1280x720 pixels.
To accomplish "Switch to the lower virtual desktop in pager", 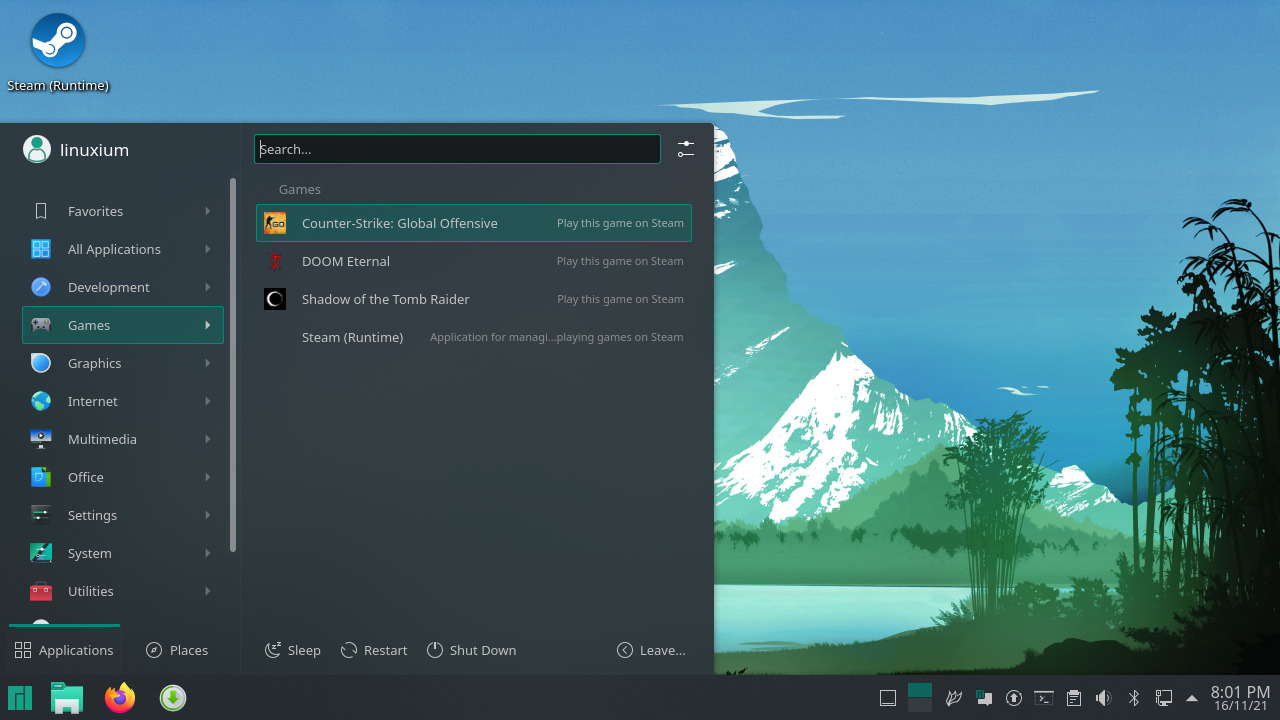I will point(920,705).
